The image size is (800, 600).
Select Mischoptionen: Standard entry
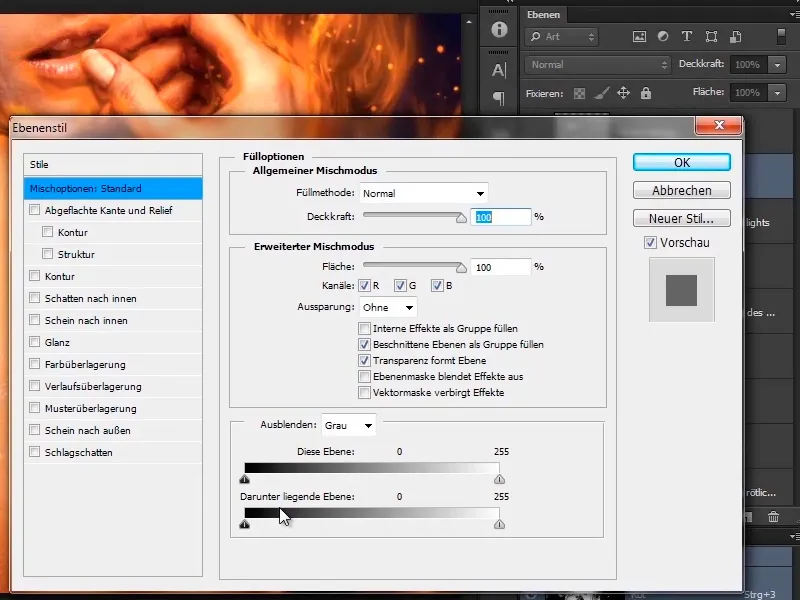(x=113, y=188)
